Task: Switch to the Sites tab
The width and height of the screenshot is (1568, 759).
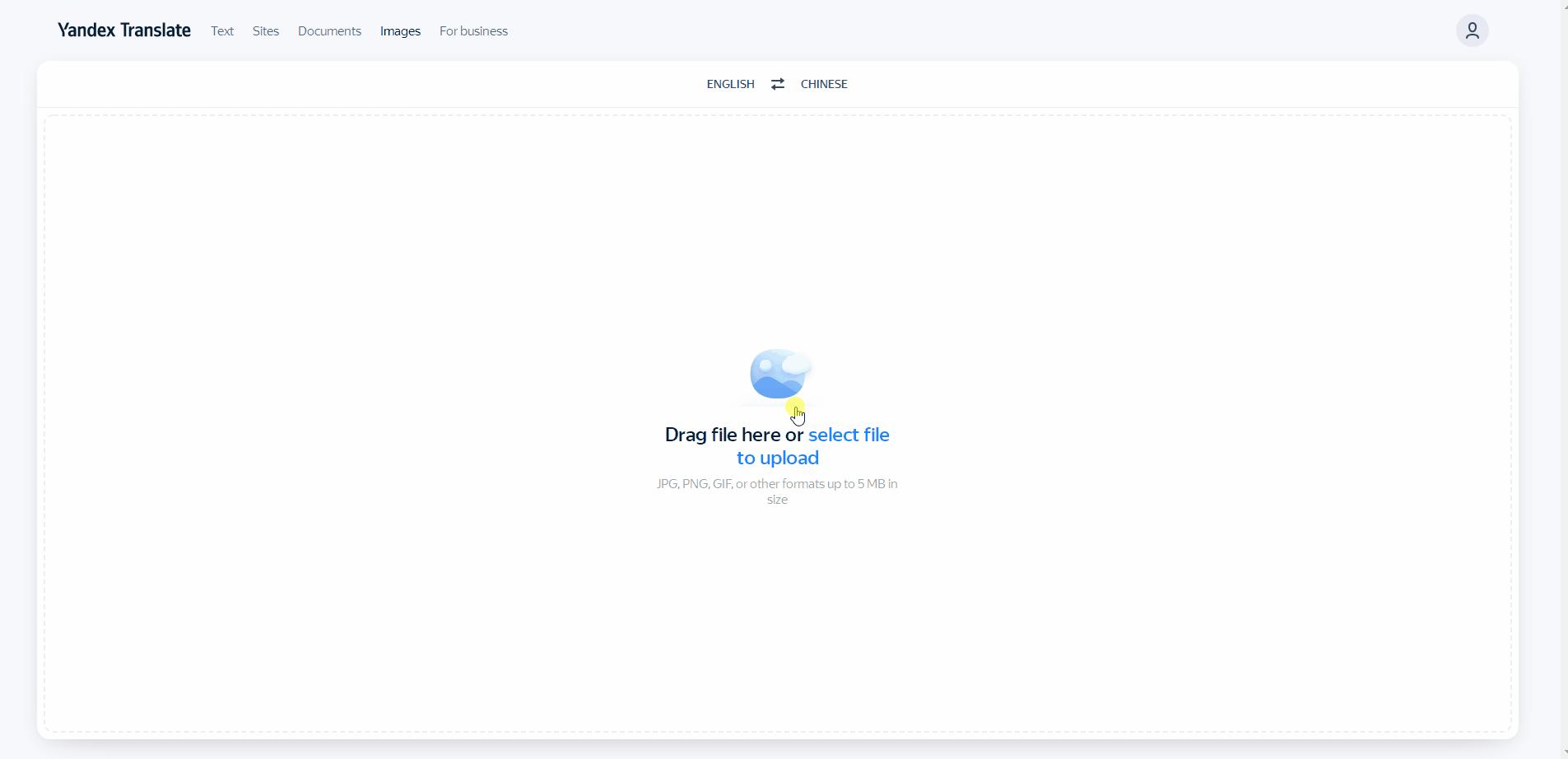Action: [266, 31]
